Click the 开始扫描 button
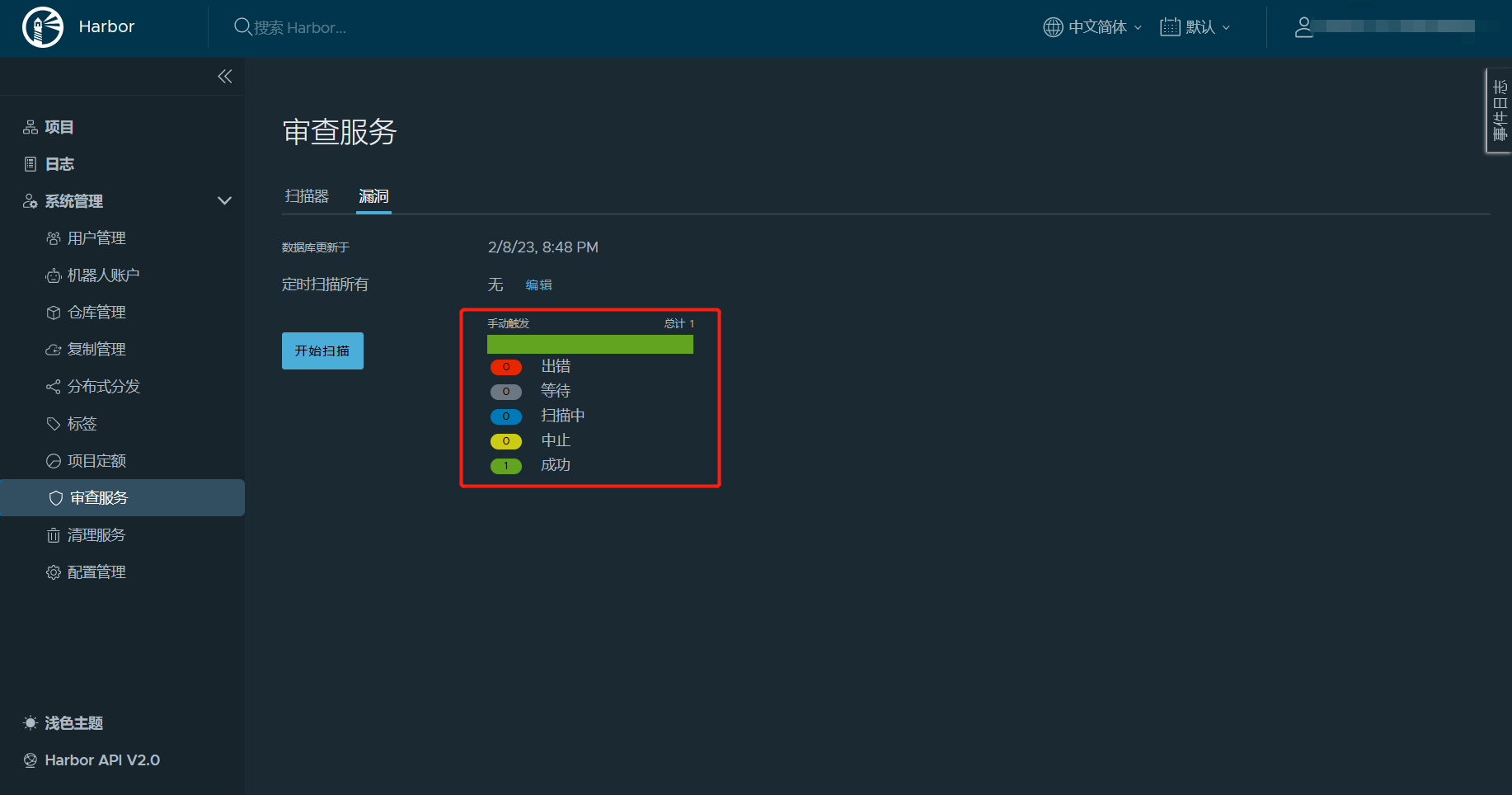The height and width of the screenshot is (795, 1512). tap(322, 351)
